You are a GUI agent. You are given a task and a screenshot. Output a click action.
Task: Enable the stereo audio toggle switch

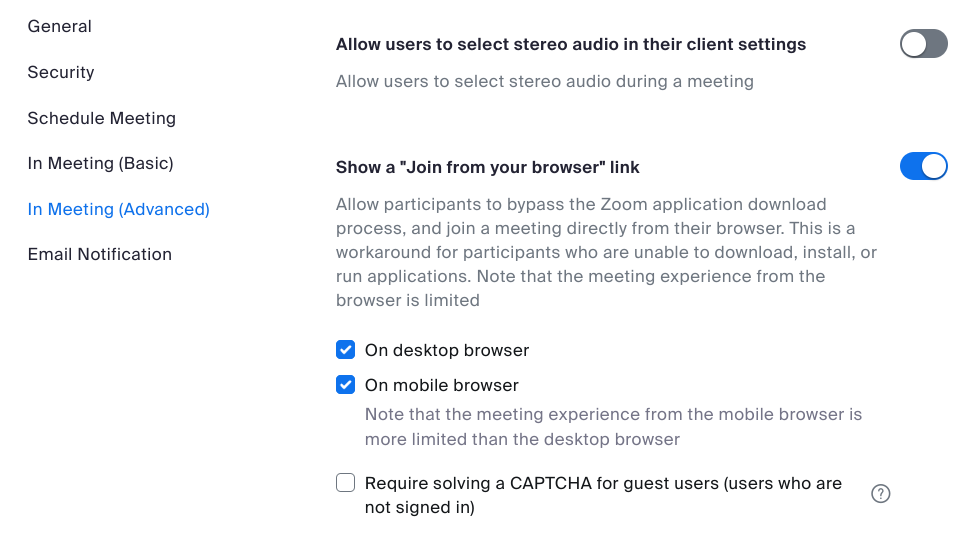point(923,44)
